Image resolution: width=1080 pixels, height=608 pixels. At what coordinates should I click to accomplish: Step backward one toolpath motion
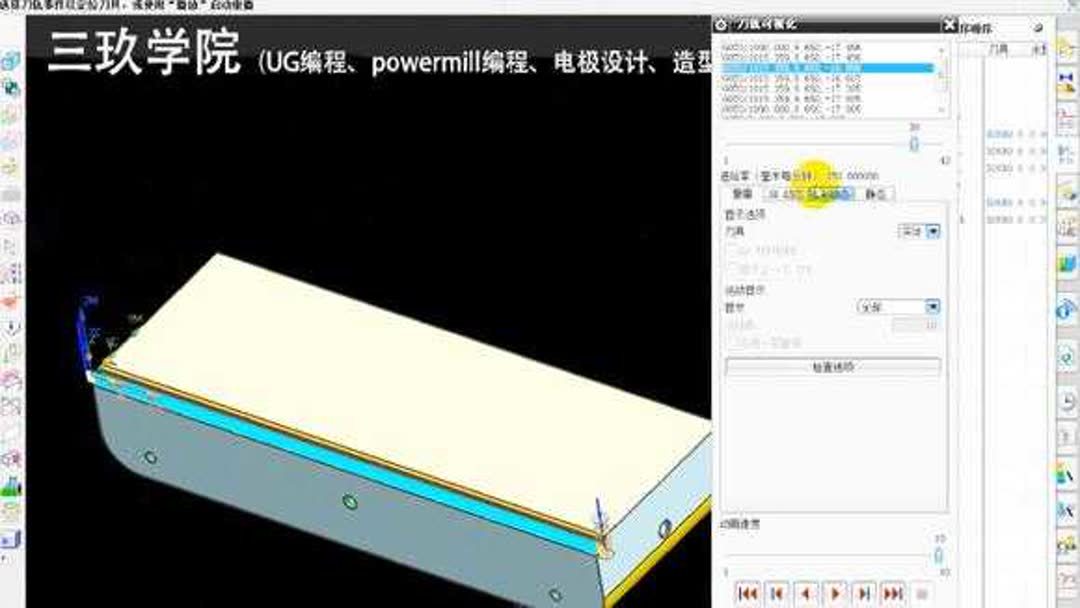(778, 593)
